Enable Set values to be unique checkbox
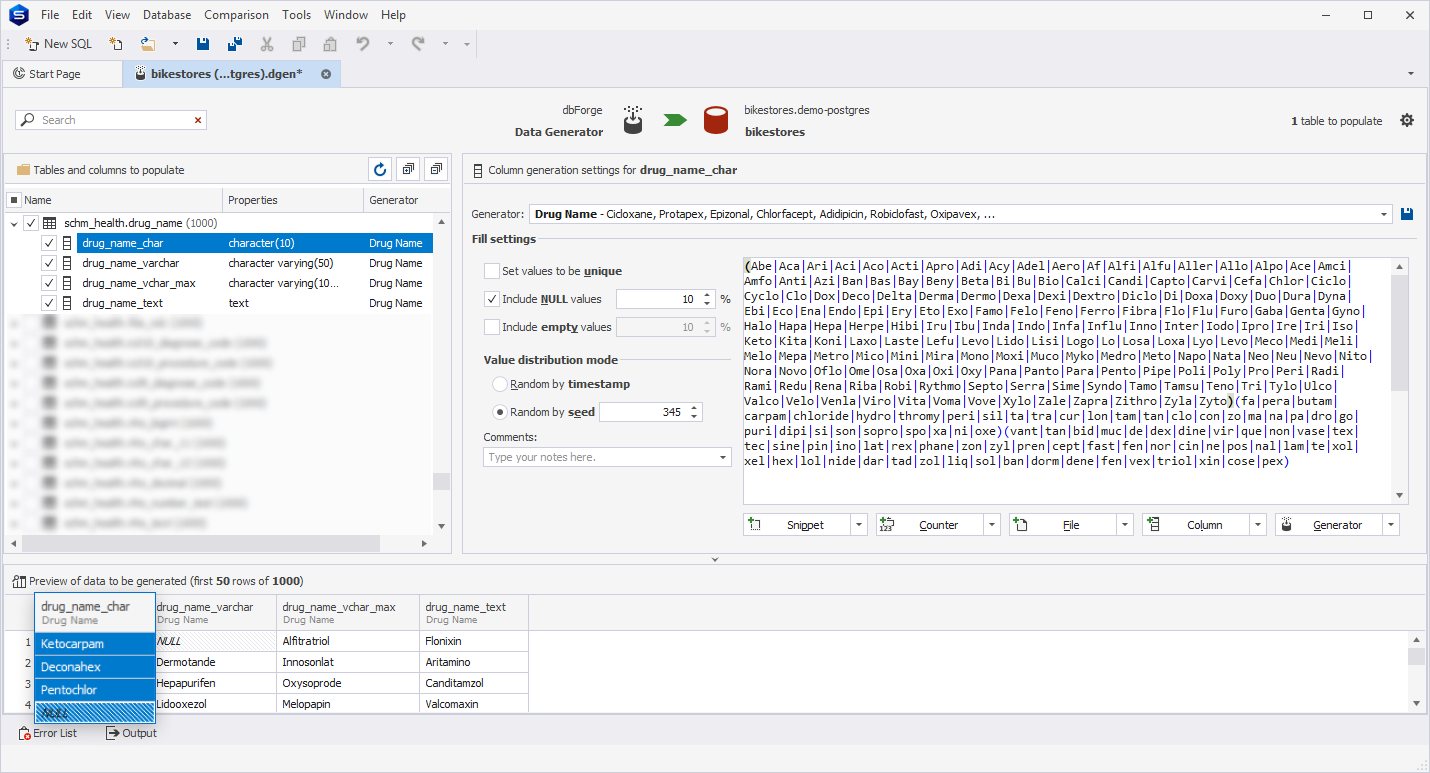 (491, 271)
